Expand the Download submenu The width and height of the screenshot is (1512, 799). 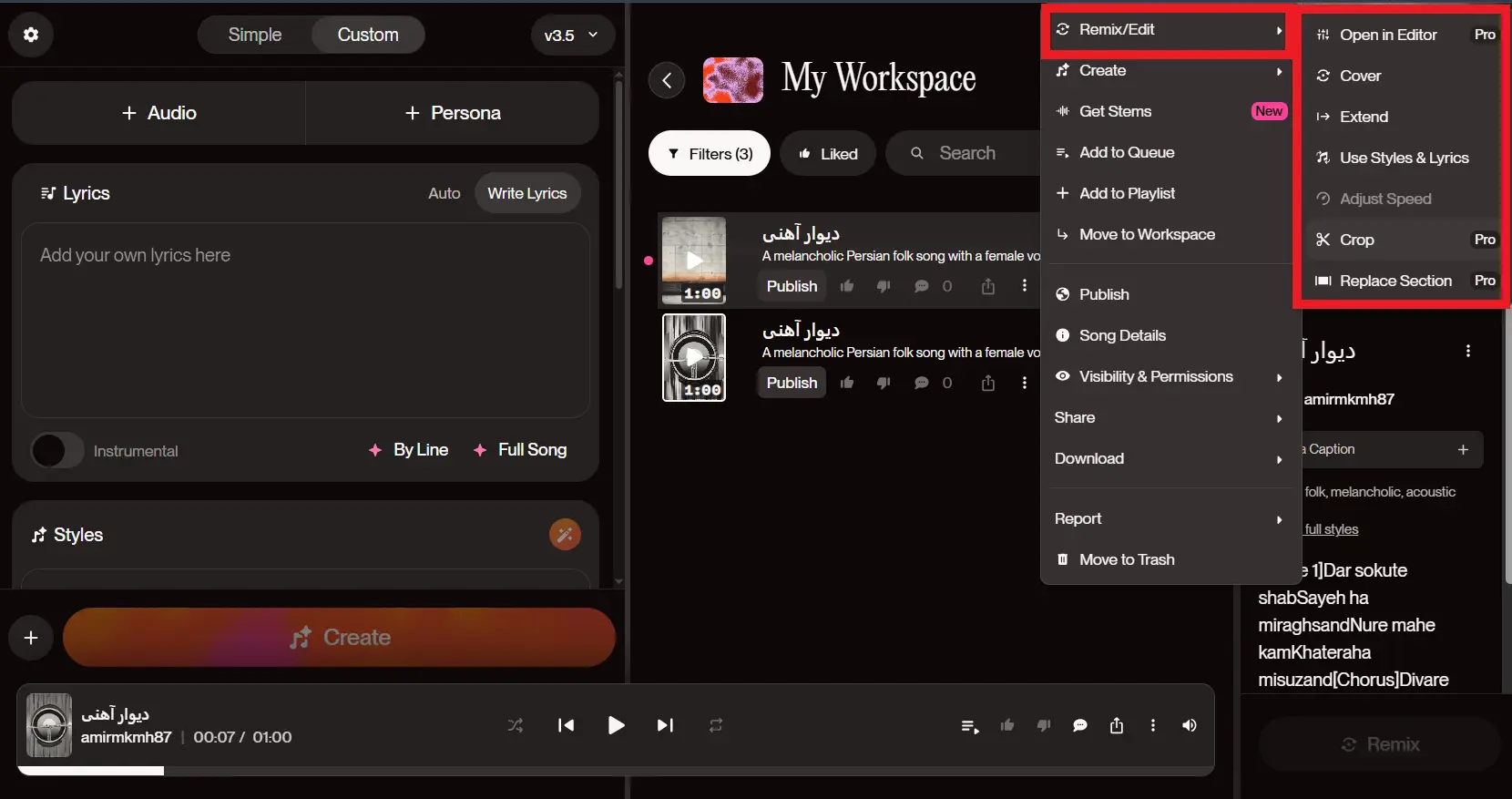pos(1169,459)
